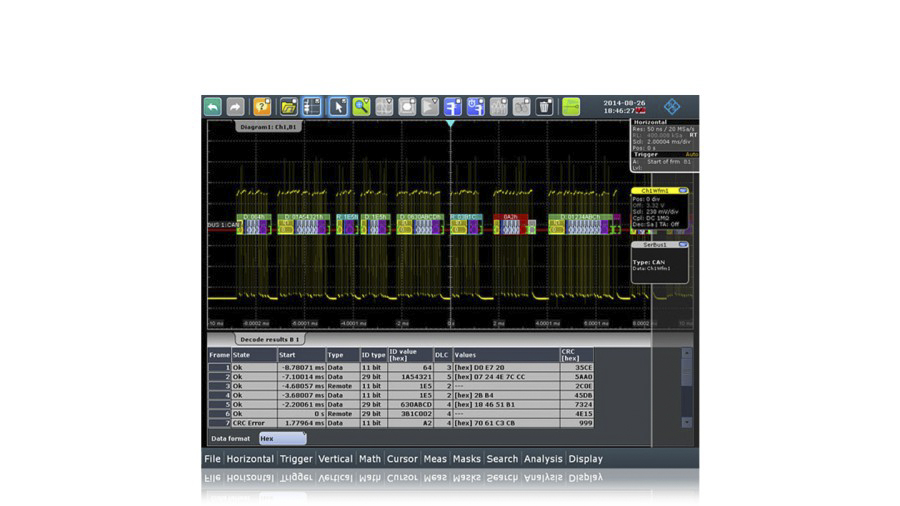The height and width of the screenshot is (506, 900).
Task: Select the blue Cursor measurement icon
Action: click(x=453, y=107)
